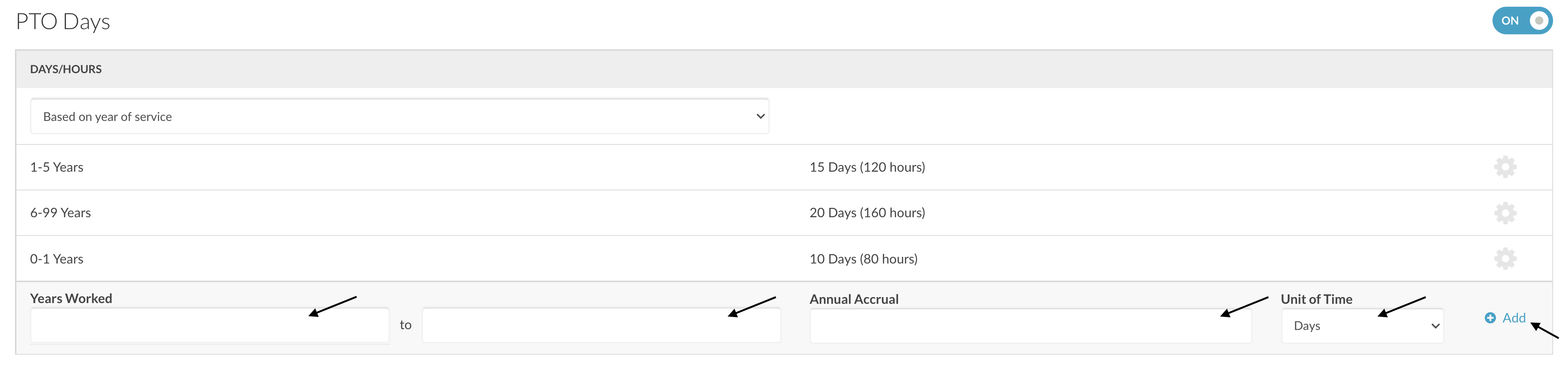Select the 1-5 Years row label
Image resolution: width=1568 pixels, height=368 pixels.
pyautogui.click(x=56, y=167)
